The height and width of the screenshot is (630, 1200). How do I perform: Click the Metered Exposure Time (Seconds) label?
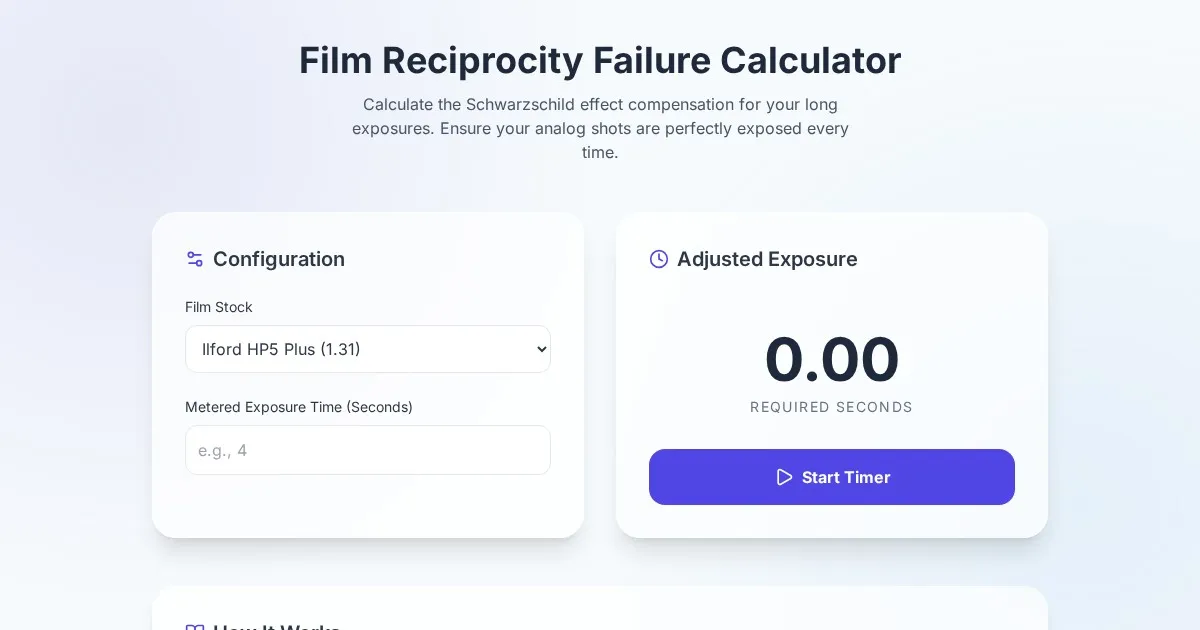(x=299, y=407)
